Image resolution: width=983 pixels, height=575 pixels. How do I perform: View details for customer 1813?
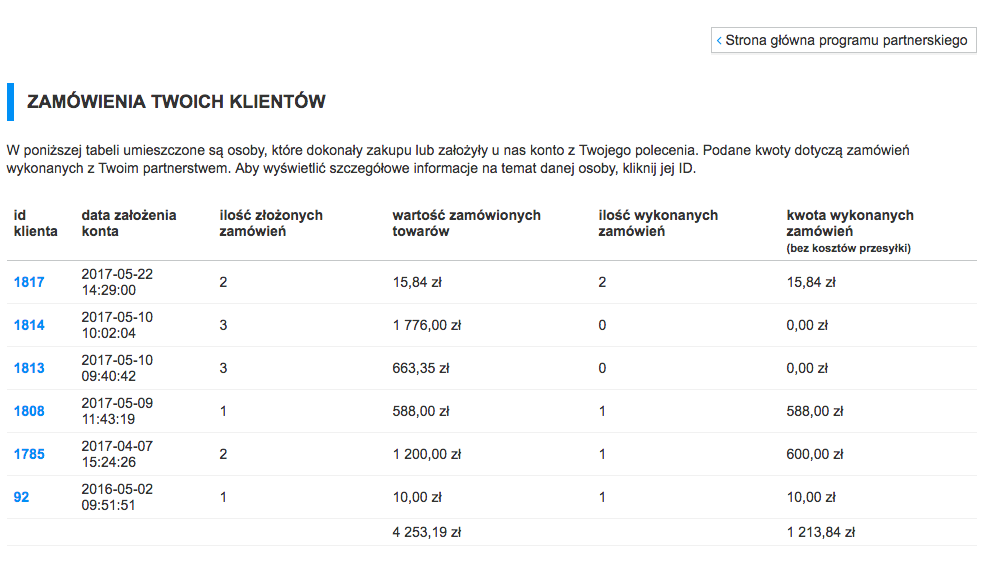pyautogui.click(x=29, y=368)
